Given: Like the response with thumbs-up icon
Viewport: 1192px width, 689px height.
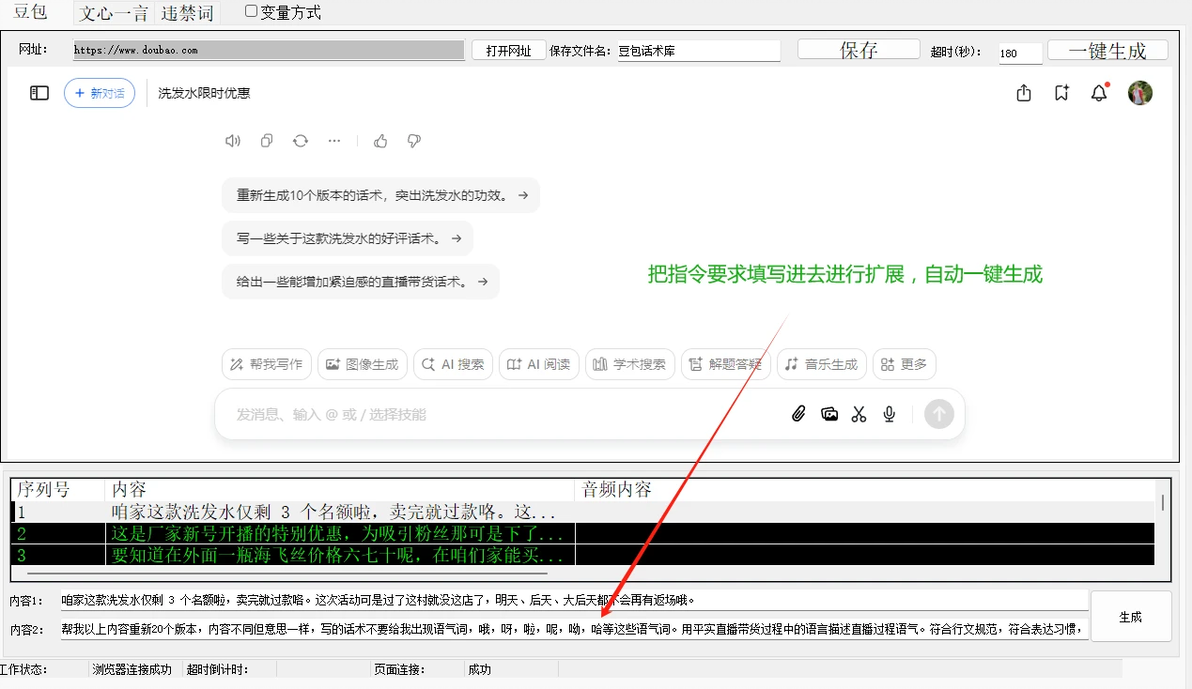Looking at the screenshot, I should (380, 141).
